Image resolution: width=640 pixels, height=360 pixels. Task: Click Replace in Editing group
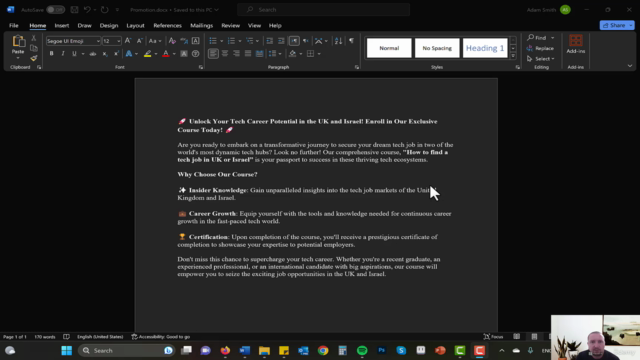pos(540,48)
